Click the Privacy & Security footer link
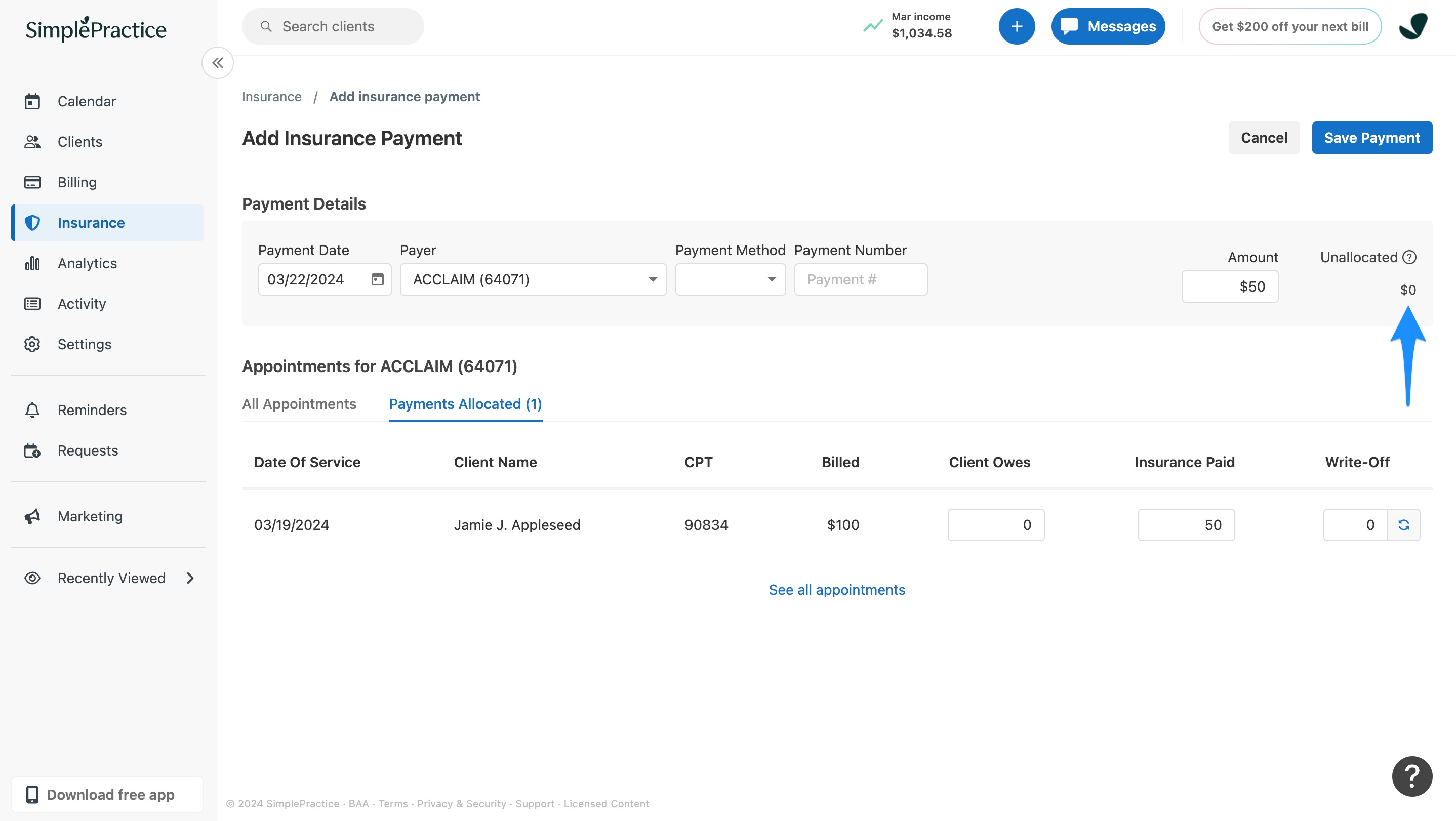Viewport: 1456px width, 821px height. point(461,803)
